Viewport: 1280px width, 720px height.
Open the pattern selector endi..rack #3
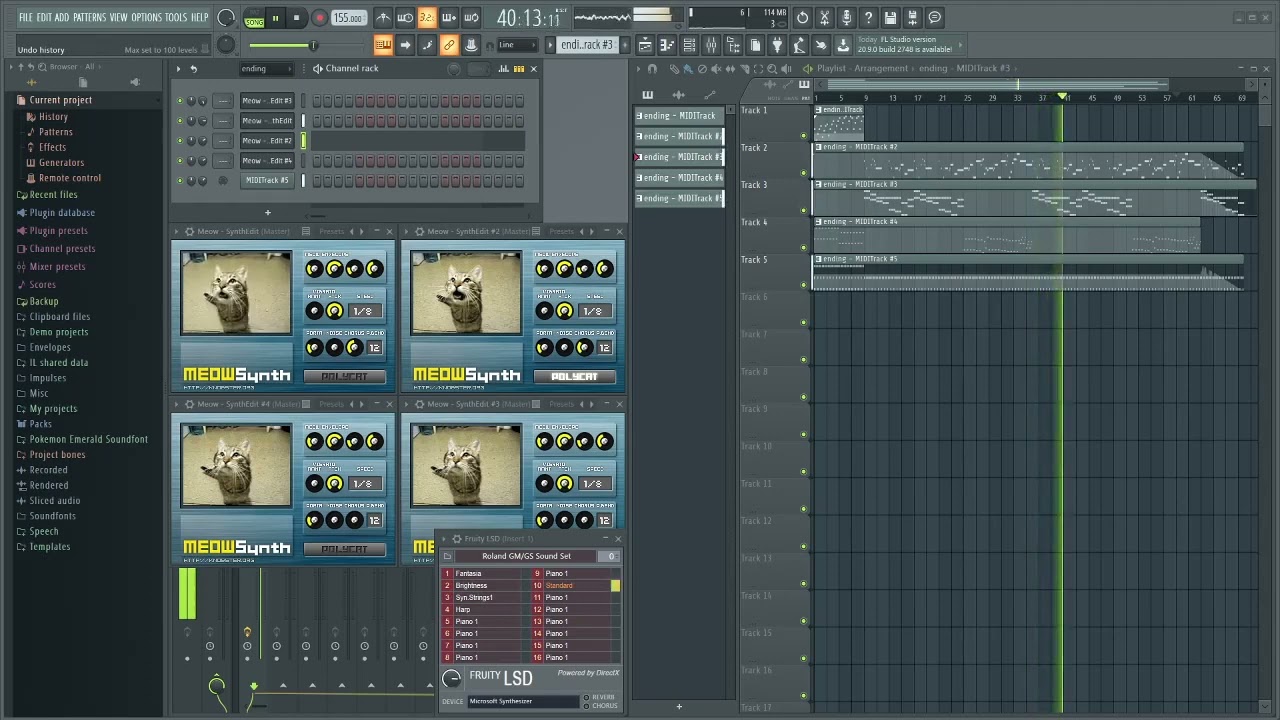tap(588, 45)
